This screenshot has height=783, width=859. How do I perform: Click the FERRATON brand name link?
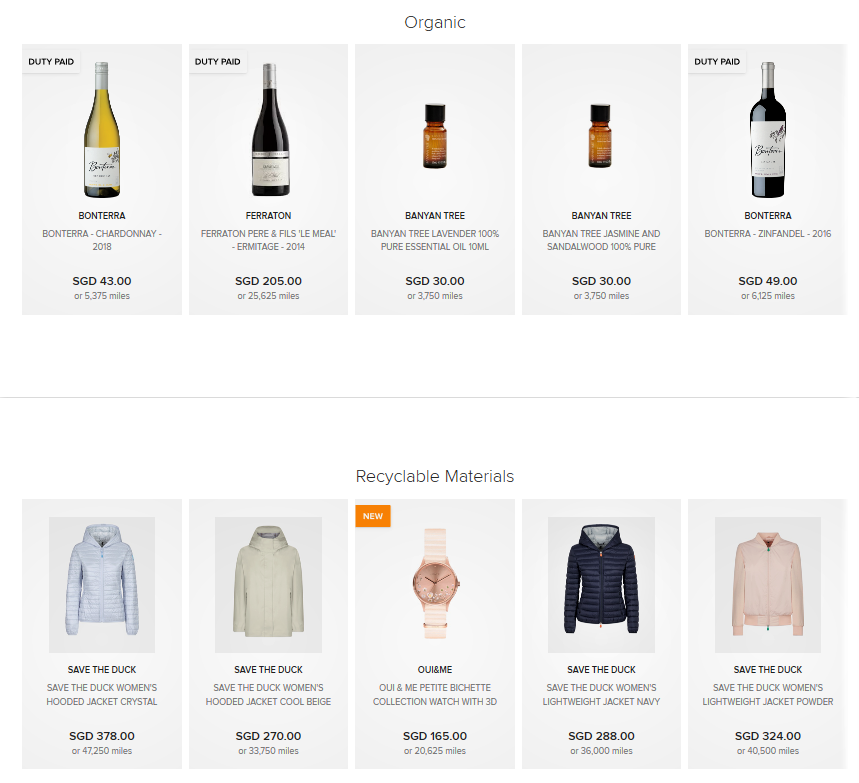(268, 215)
